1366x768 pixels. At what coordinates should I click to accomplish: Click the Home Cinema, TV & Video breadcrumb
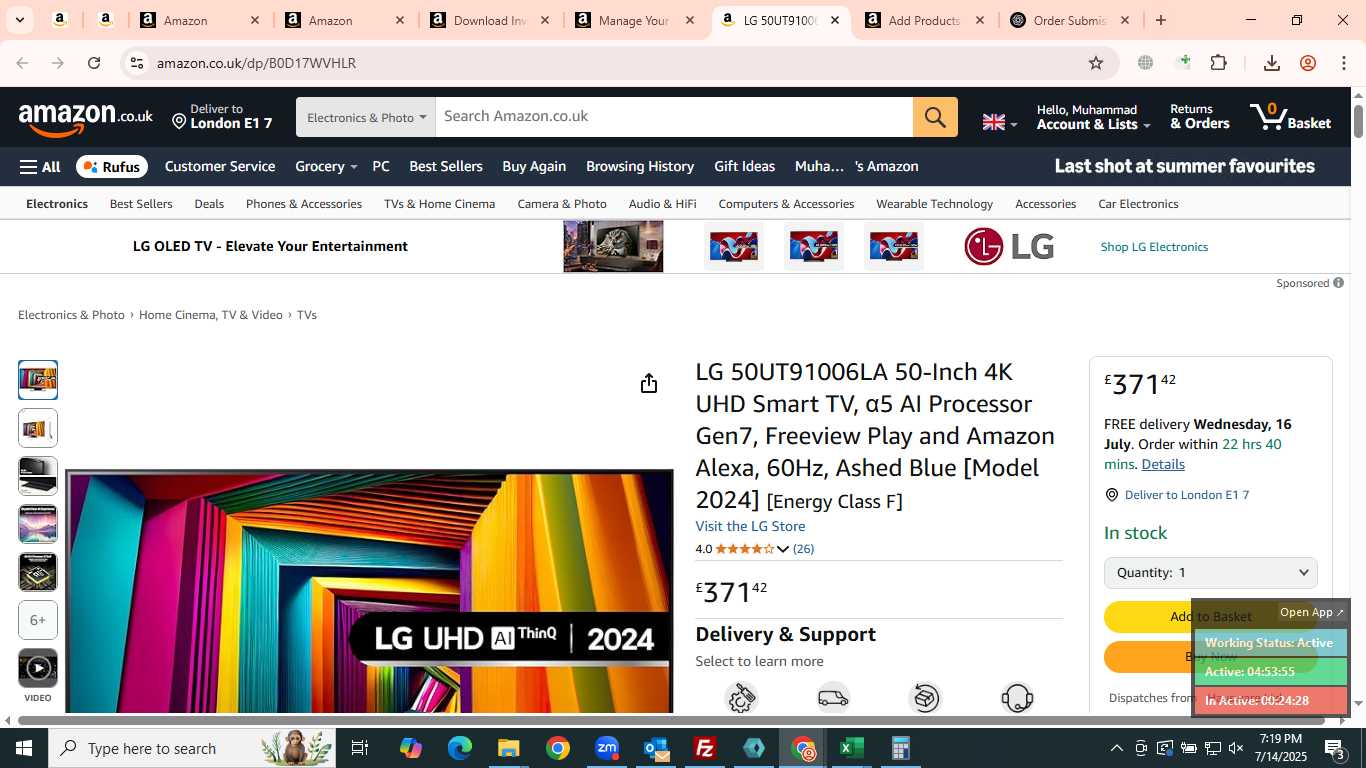pyautogui.click(x=211, y=315)
